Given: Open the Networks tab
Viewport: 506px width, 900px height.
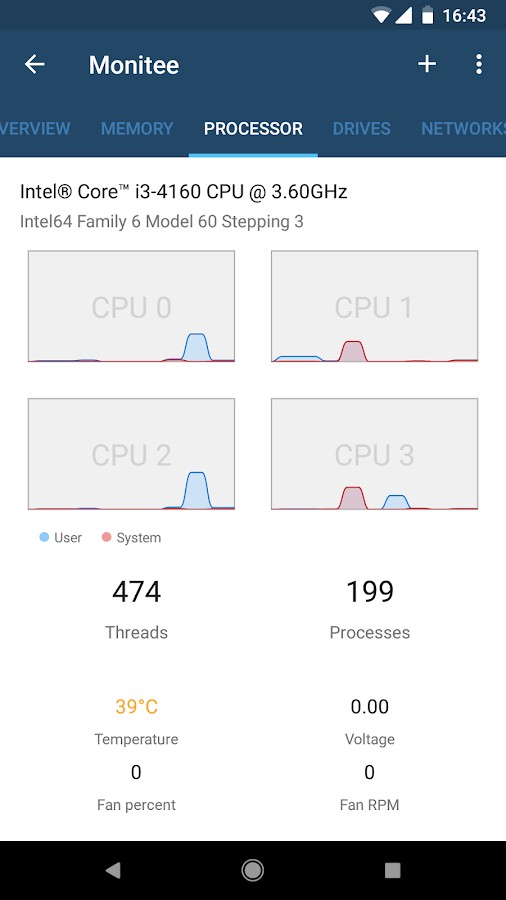Looking at the screenshot, I should pos(464,128).
